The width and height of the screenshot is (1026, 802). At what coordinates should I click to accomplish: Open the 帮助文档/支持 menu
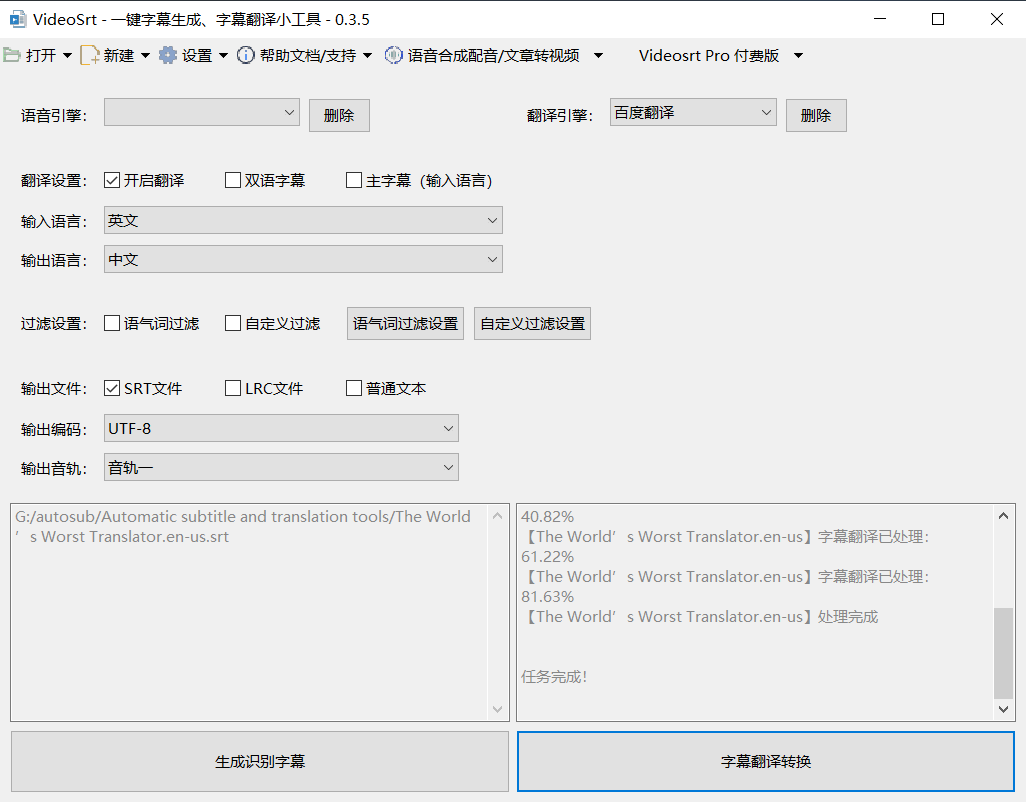304,56
